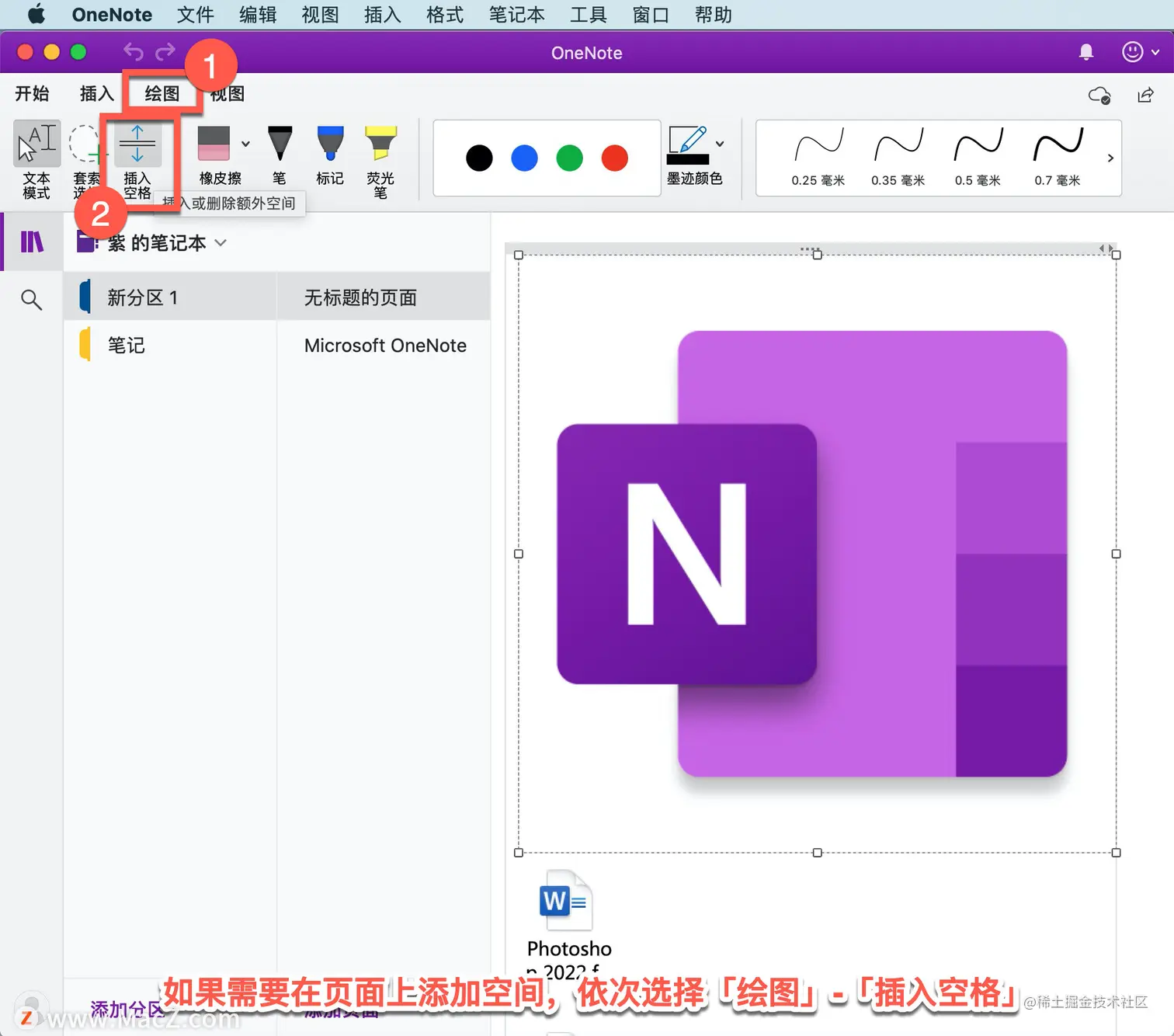Viewport: 1174px width, 1036px height.
Task: Click the Redo arrow in title bar
Action: (x=165, y=52)
